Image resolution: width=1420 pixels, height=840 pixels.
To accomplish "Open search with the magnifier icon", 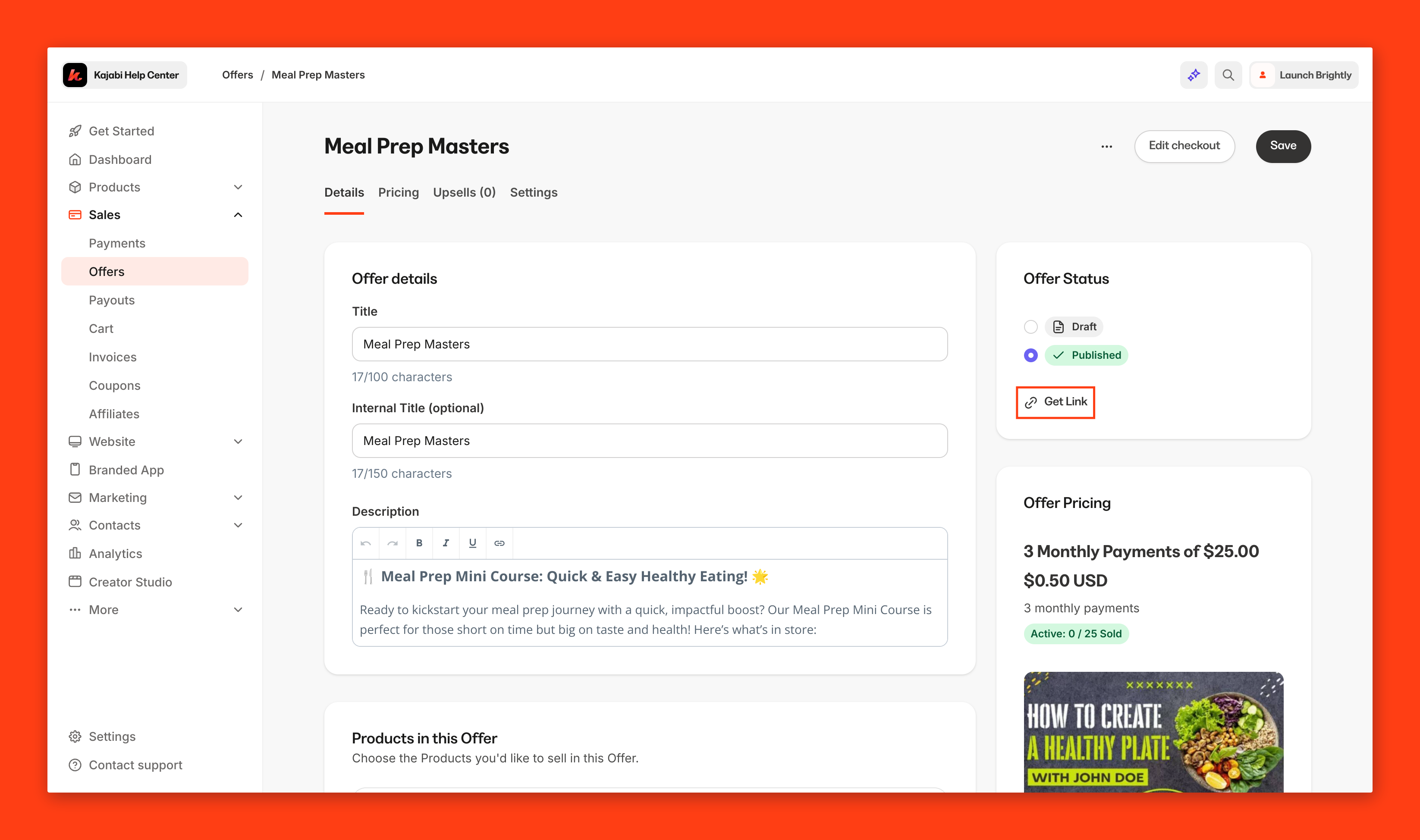I will tap(1228, 75).
